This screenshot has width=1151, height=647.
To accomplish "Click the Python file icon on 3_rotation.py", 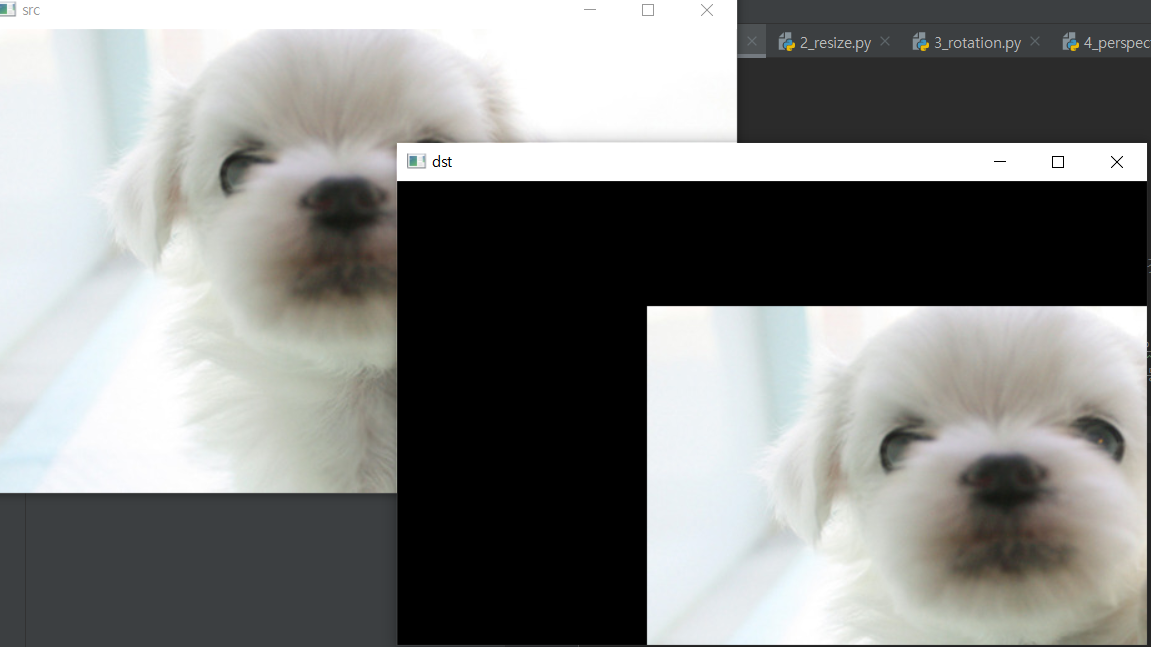I will [x=921, y=43].
